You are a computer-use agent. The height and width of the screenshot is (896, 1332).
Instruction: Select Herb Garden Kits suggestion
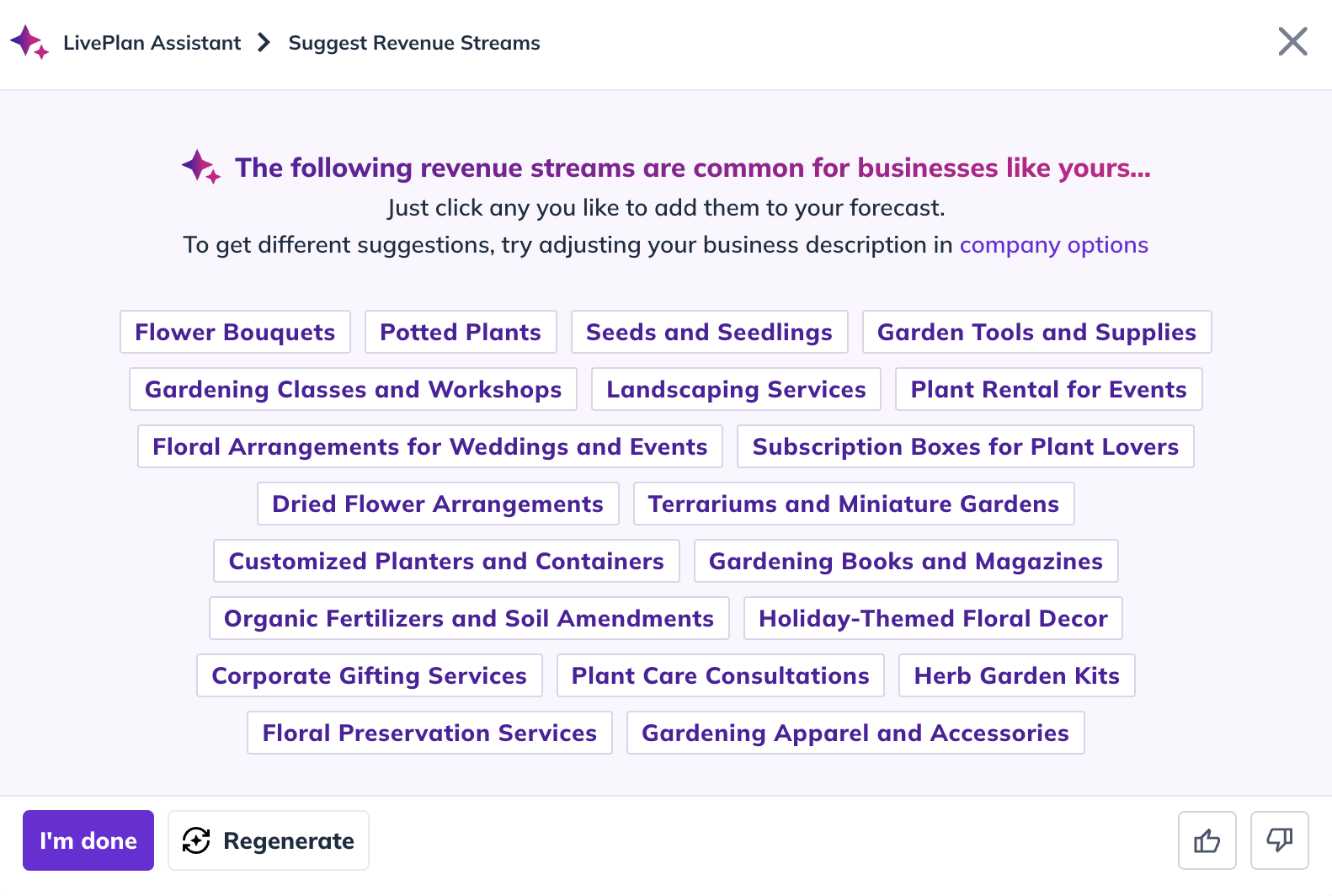click(x=1016, y=675)
